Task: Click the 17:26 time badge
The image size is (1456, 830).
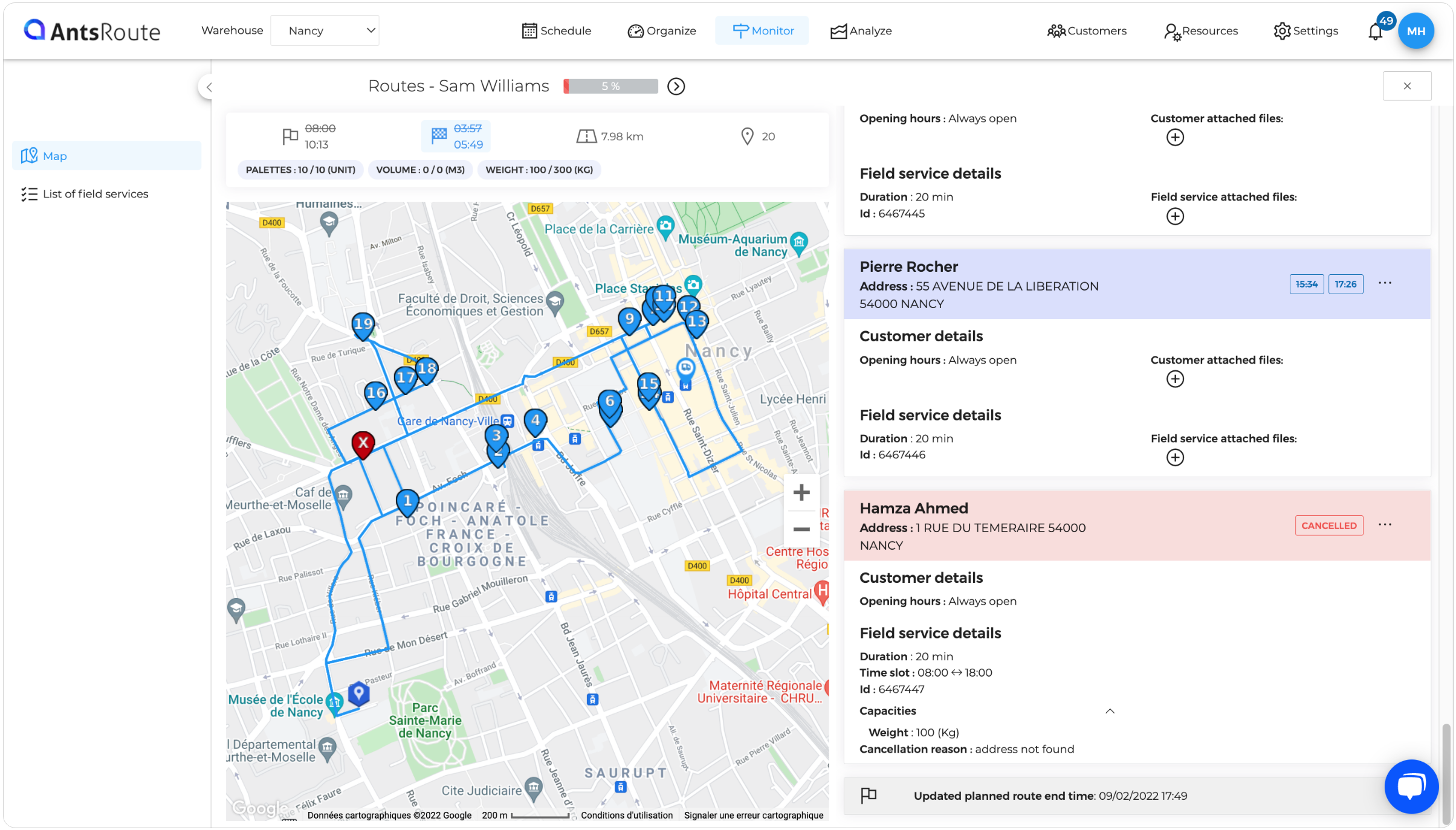Action: pos(1345,284)
